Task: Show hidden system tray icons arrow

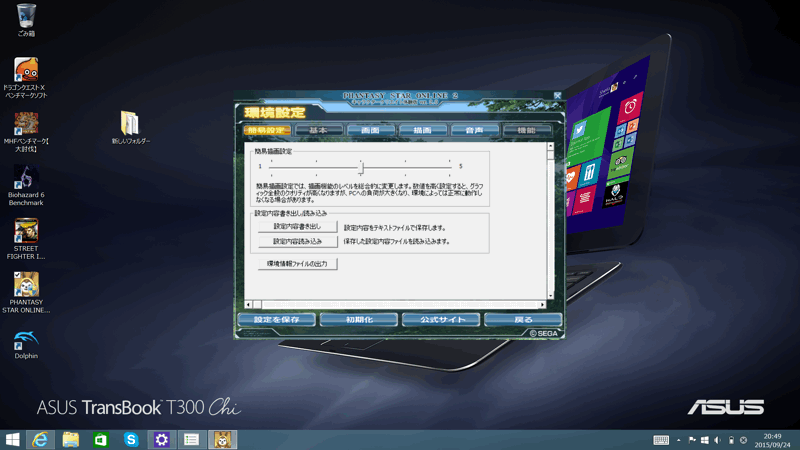Action: pos(679,440)
